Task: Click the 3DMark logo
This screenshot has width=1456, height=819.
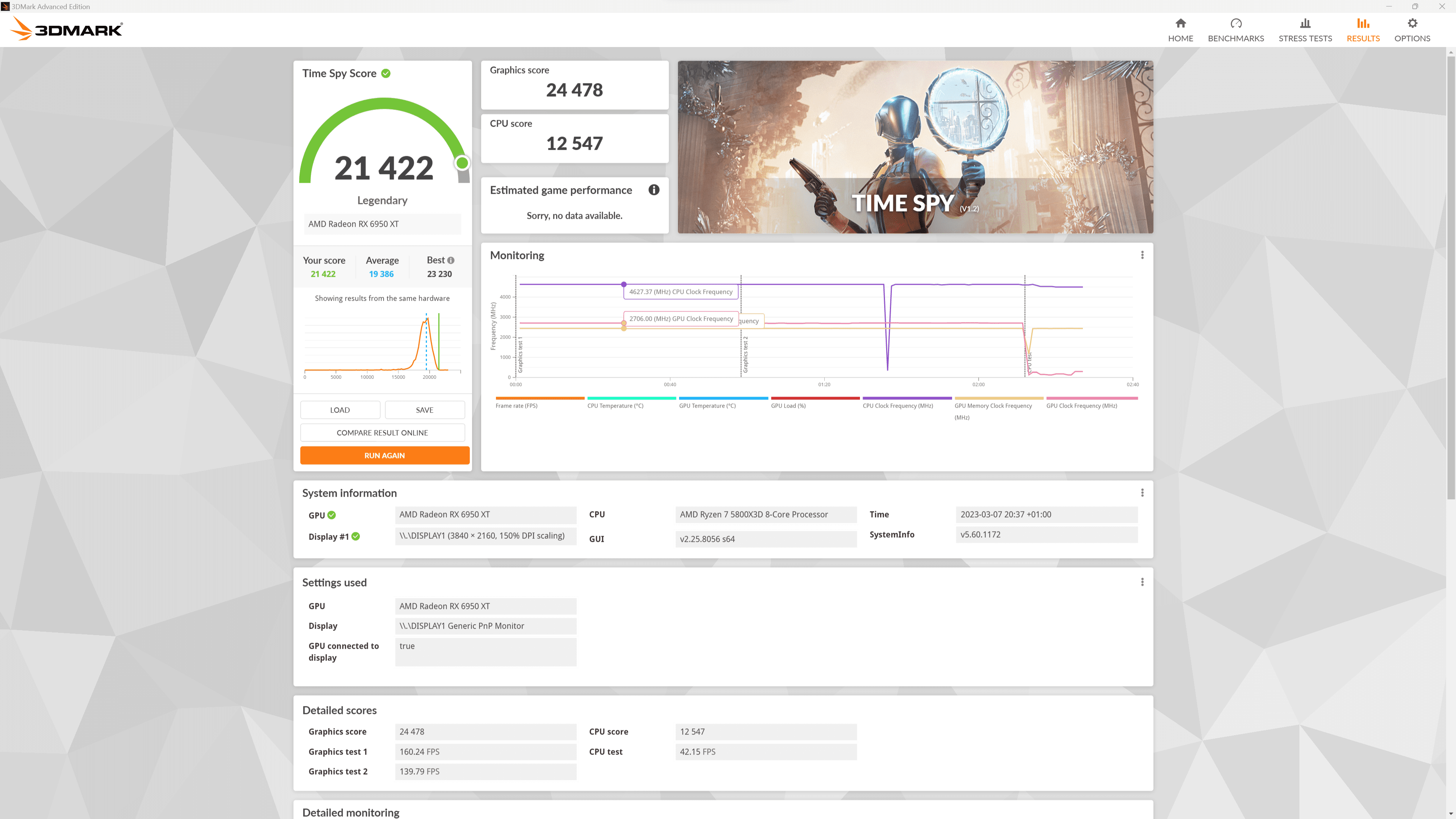Action: tap(67, 29)
